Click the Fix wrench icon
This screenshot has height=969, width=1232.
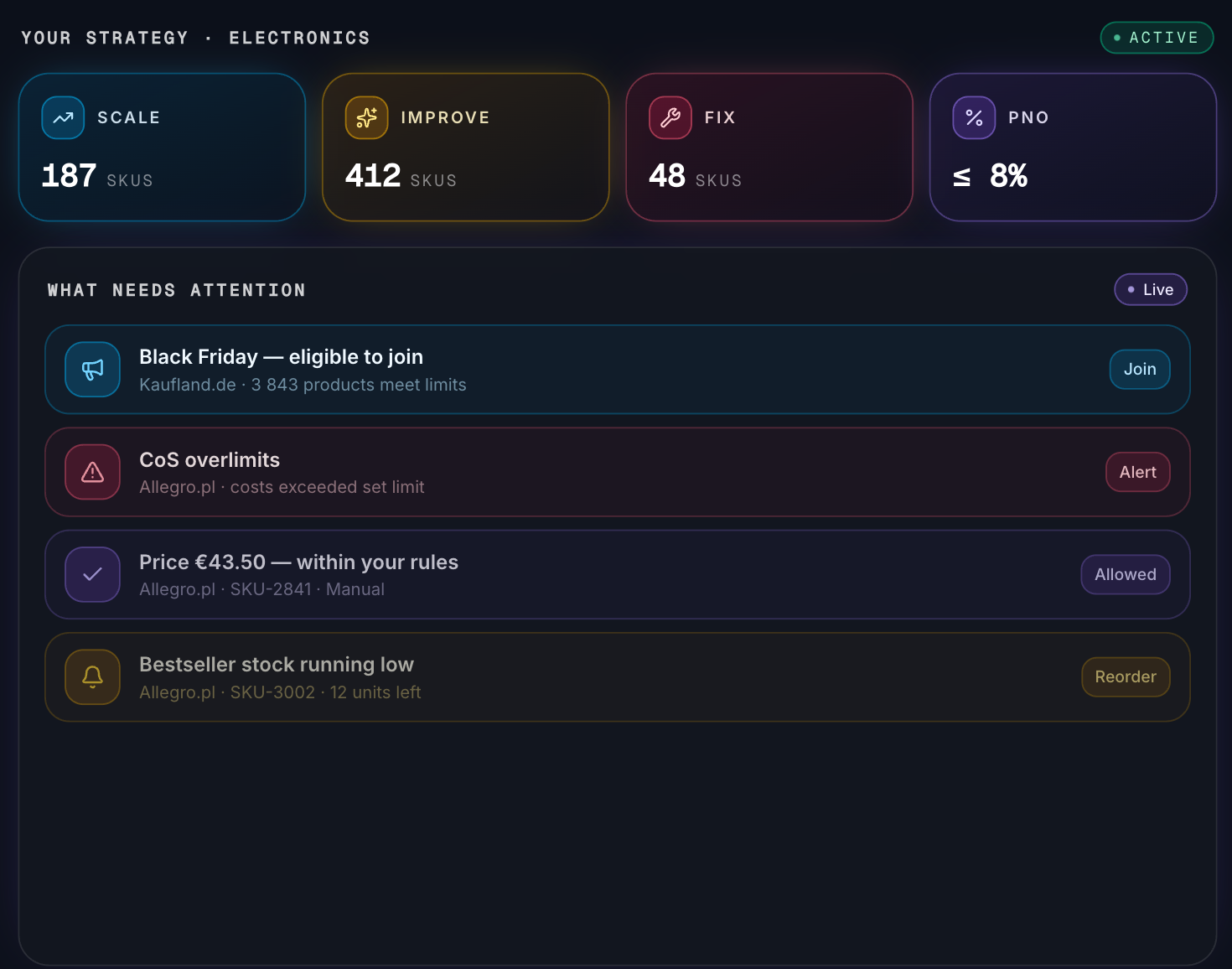click(x=670, y=117)
